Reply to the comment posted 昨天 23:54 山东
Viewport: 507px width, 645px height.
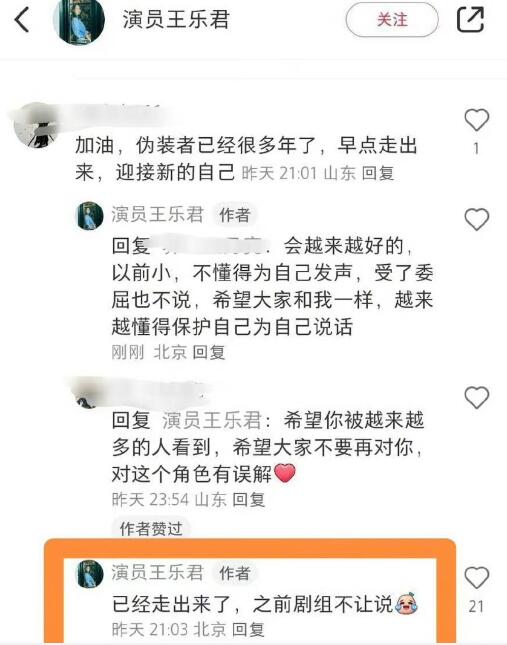(x=248, y=500)
